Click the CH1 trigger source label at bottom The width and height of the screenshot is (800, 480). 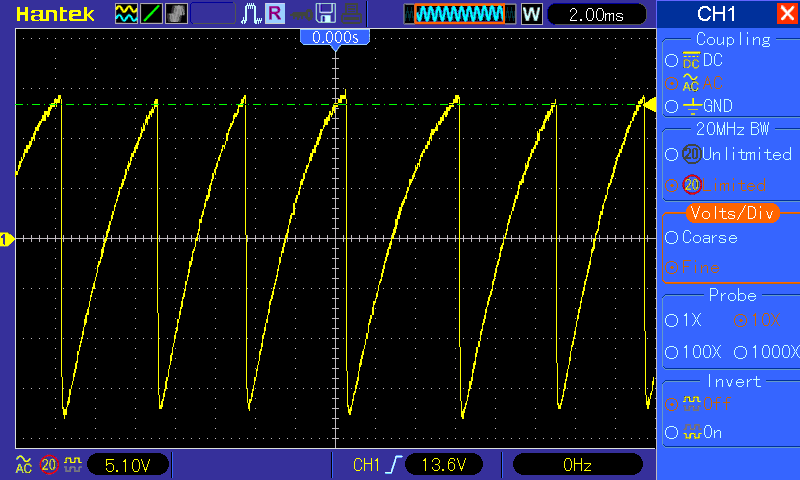[x=366, y=465]
